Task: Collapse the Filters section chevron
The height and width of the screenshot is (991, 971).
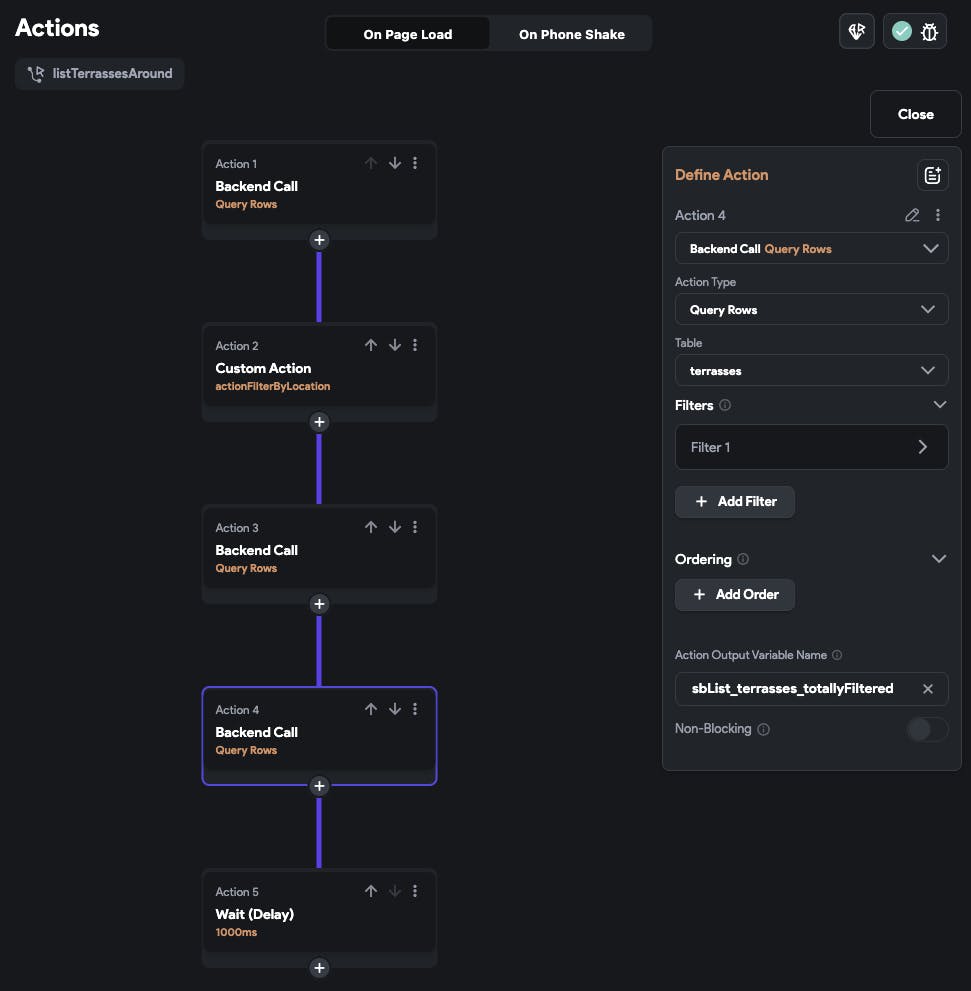Action: tap(939, 405)
